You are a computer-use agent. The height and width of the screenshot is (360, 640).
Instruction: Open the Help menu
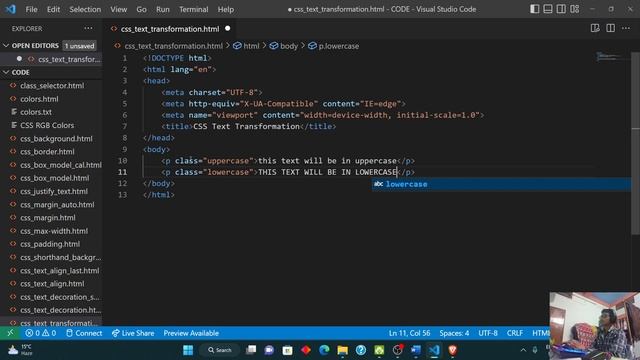pyautogui.click(x=226, y=9)
